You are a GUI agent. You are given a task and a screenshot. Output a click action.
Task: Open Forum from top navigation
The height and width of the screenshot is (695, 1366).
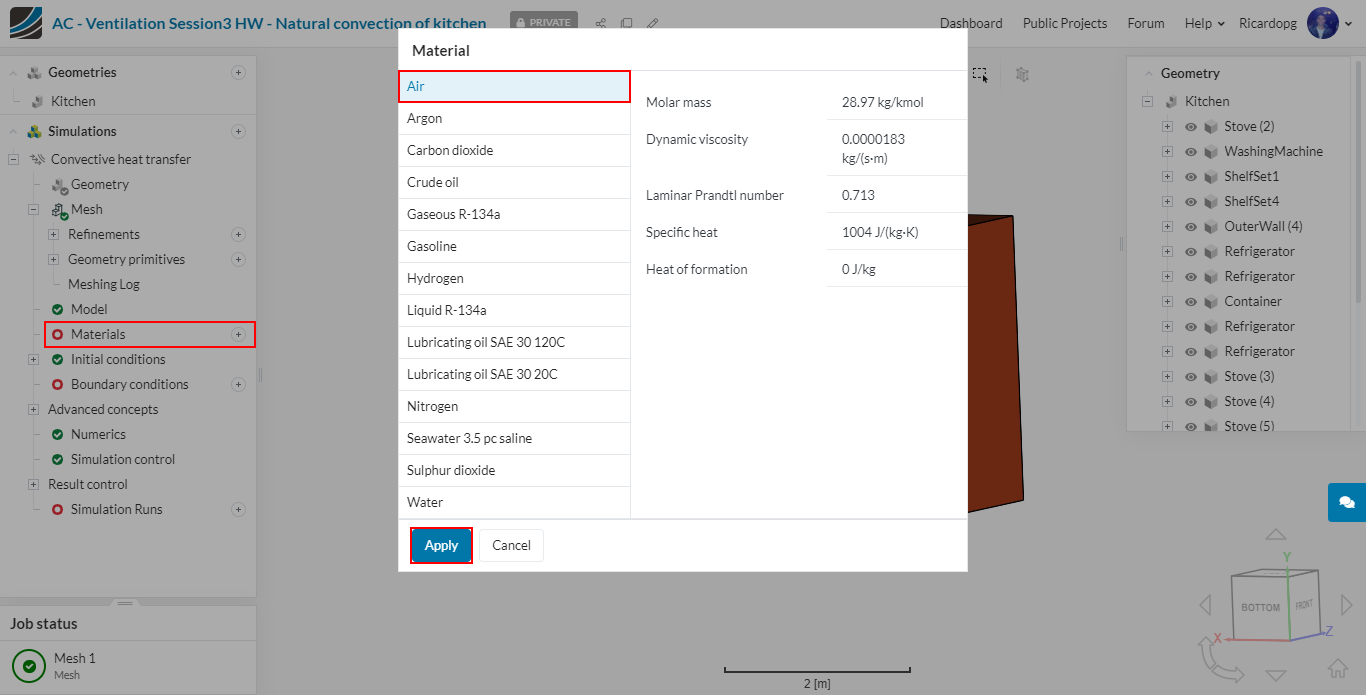[1146, 23]
